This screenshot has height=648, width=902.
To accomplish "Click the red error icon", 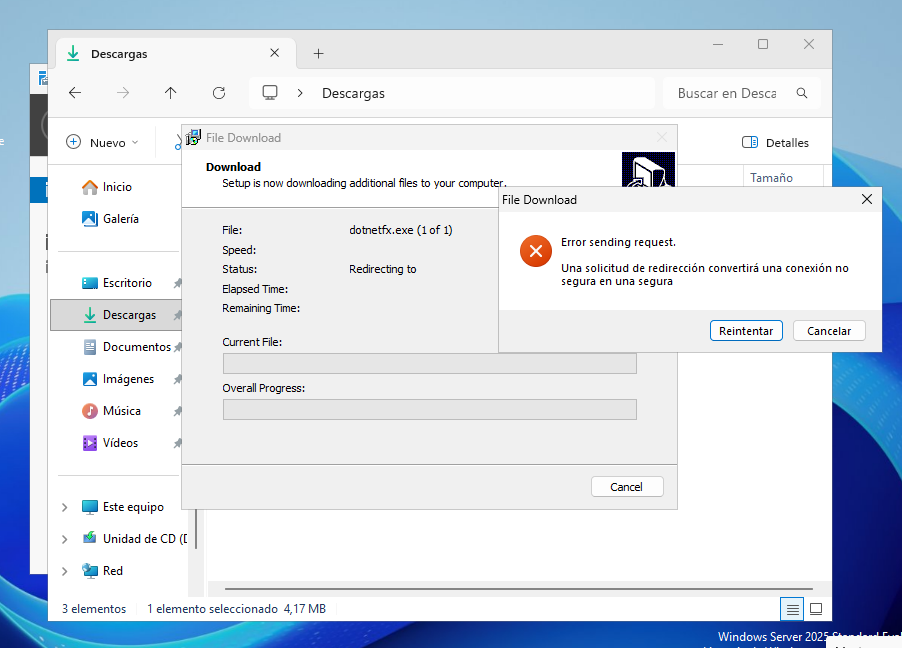I will pyautogui.click(x=536, y=251).
